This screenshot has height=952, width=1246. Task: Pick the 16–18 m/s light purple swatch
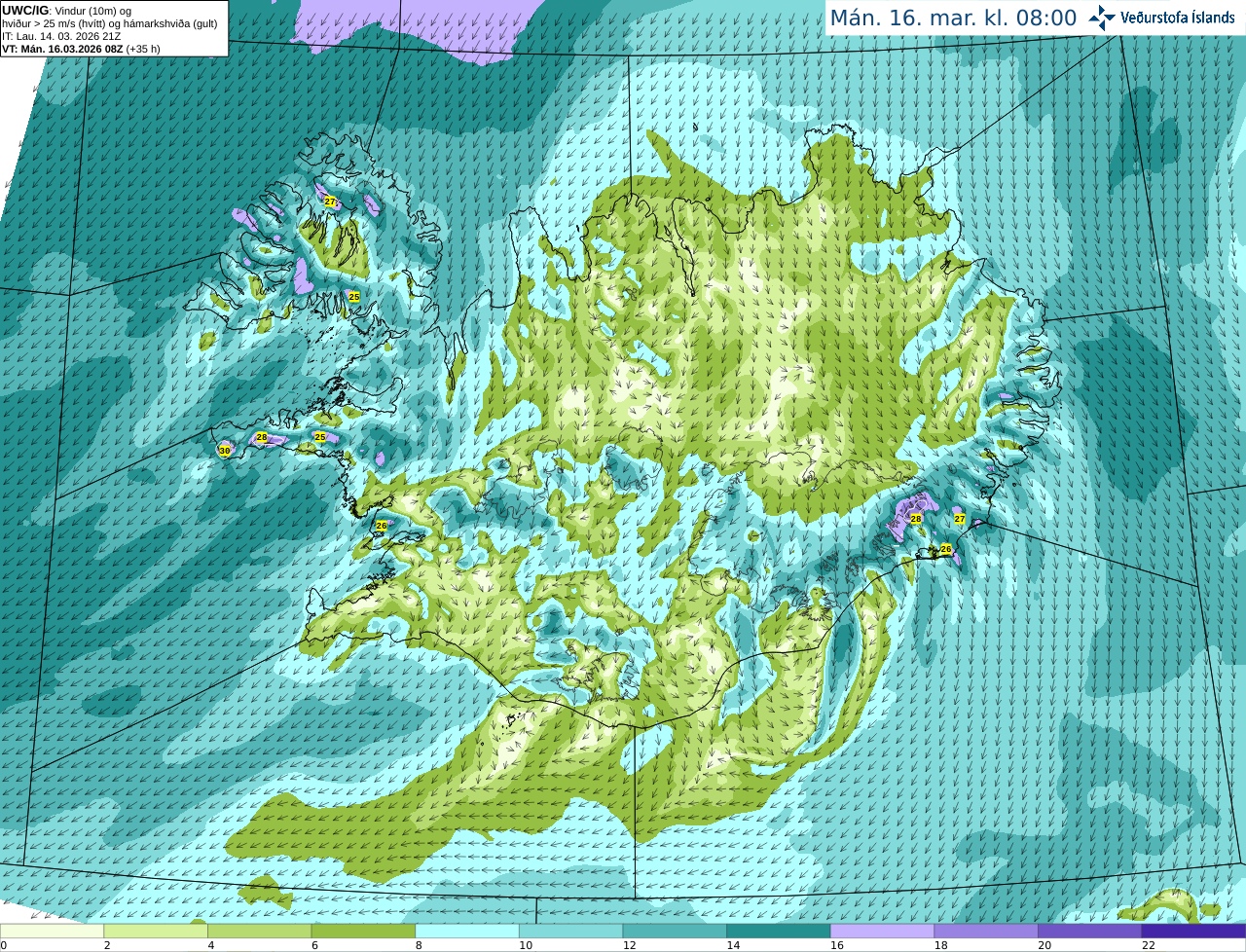pyautogui.click(x=882, y=931)
